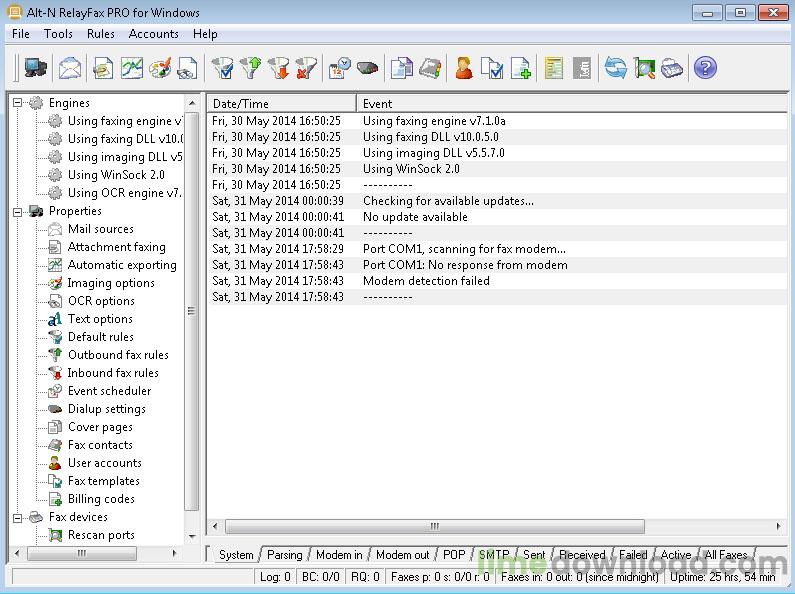Viewport: 795px width, 594px height.
Task: Click the funnel with red X toolbar icon
Action: 306,68
